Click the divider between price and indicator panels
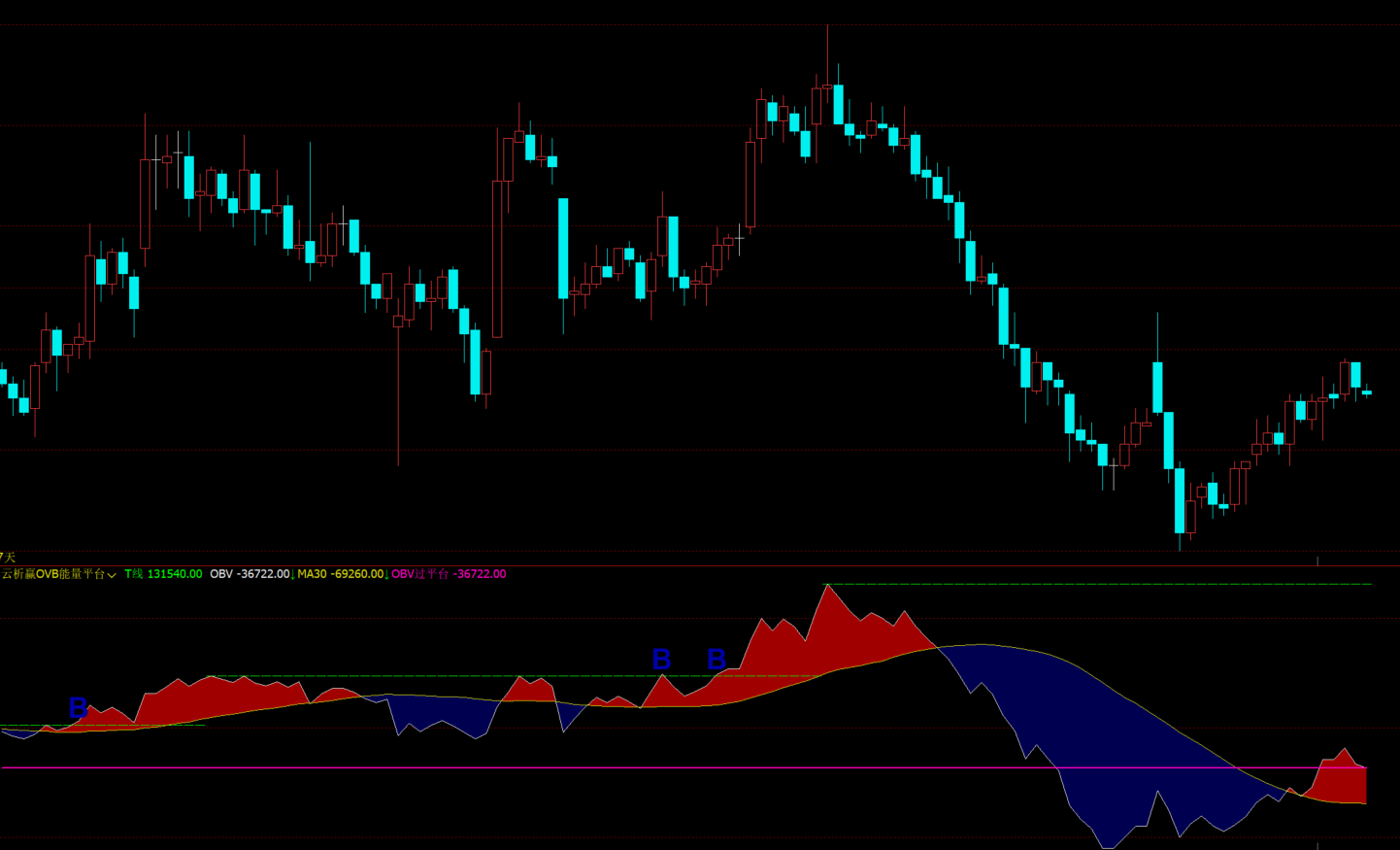This screenshot has height=850, width=1400. coord(699,565)
